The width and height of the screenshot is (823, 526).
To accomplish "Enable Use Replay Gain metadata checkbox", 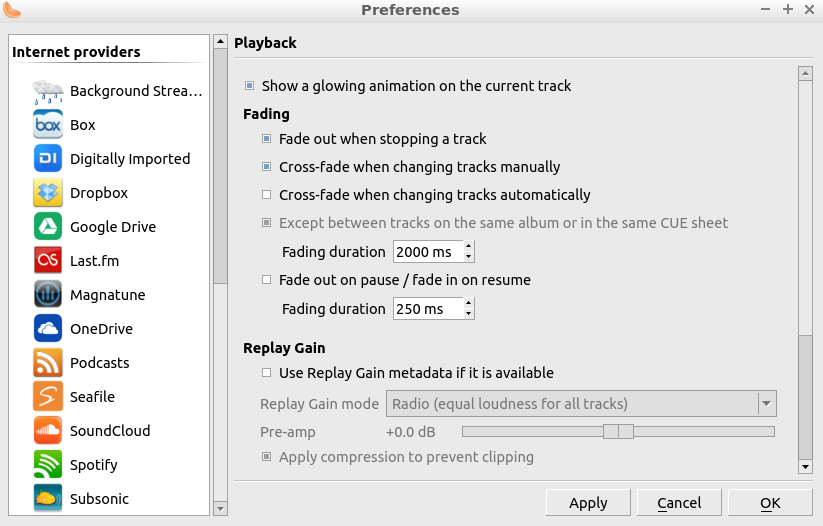I will click(x=267, y=373).
